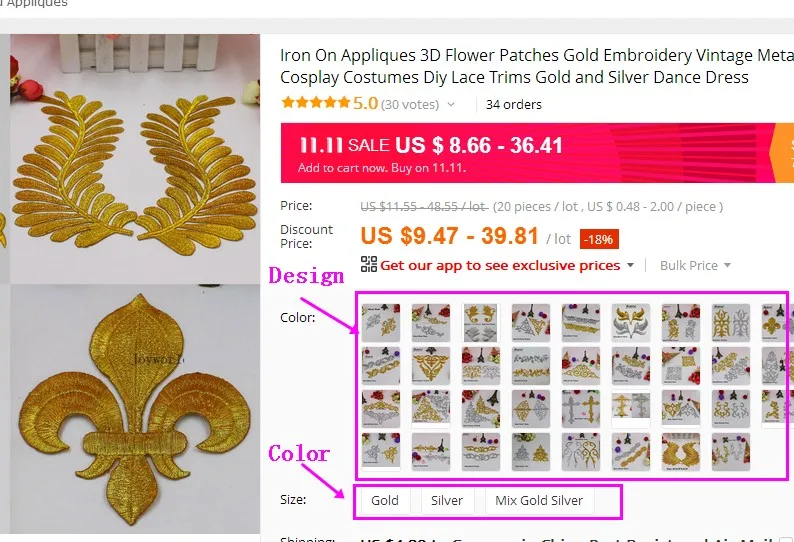Select the Silver color option
This screenshot has height=542, width=794.
pos(447,500)
